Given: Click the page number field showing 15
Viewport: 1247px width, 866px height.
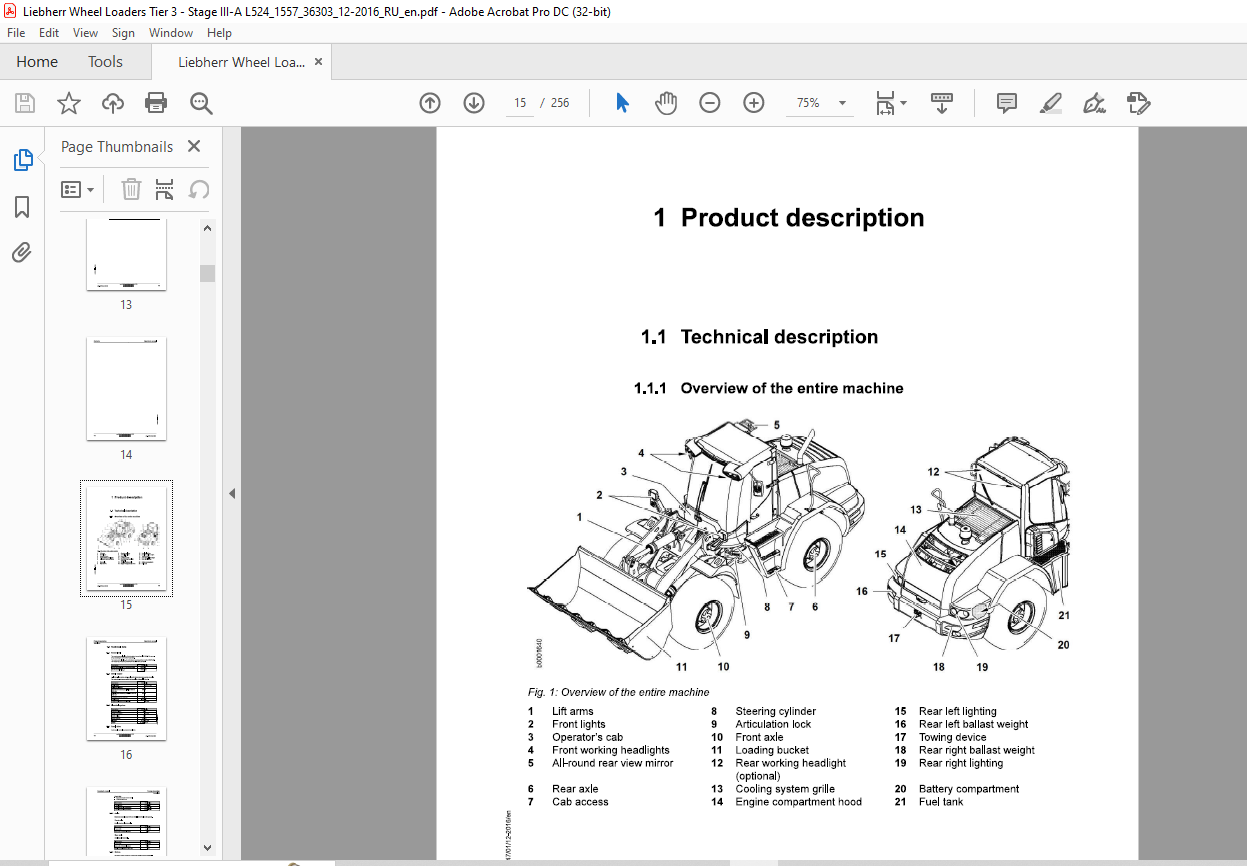Looking at the screenshot, I should [x=520, y=103].
